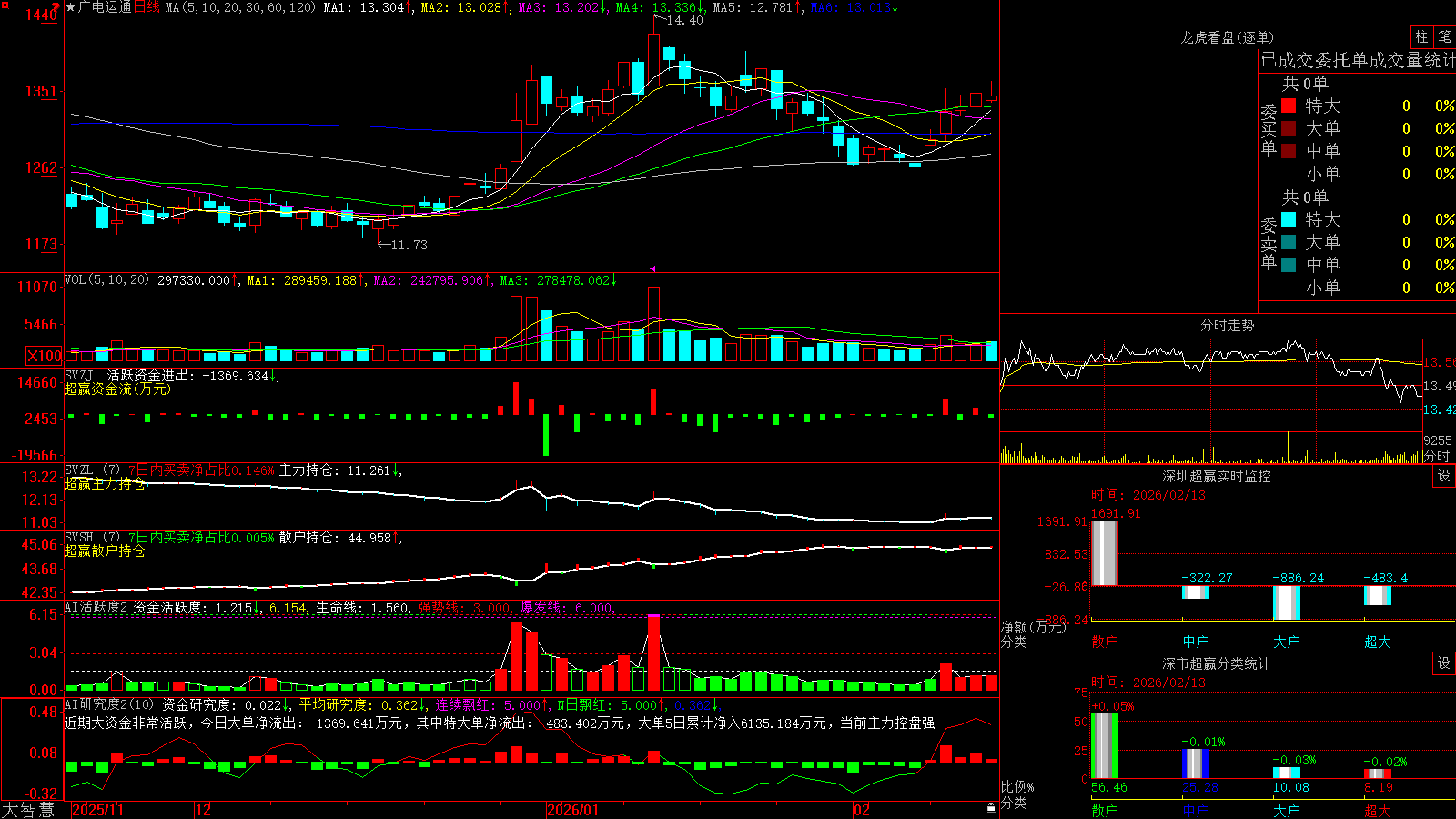Click the '资金活跃度: 1.215' readout
The width and height of the screenshot is (1456, 819).
[x=192, y=607]
